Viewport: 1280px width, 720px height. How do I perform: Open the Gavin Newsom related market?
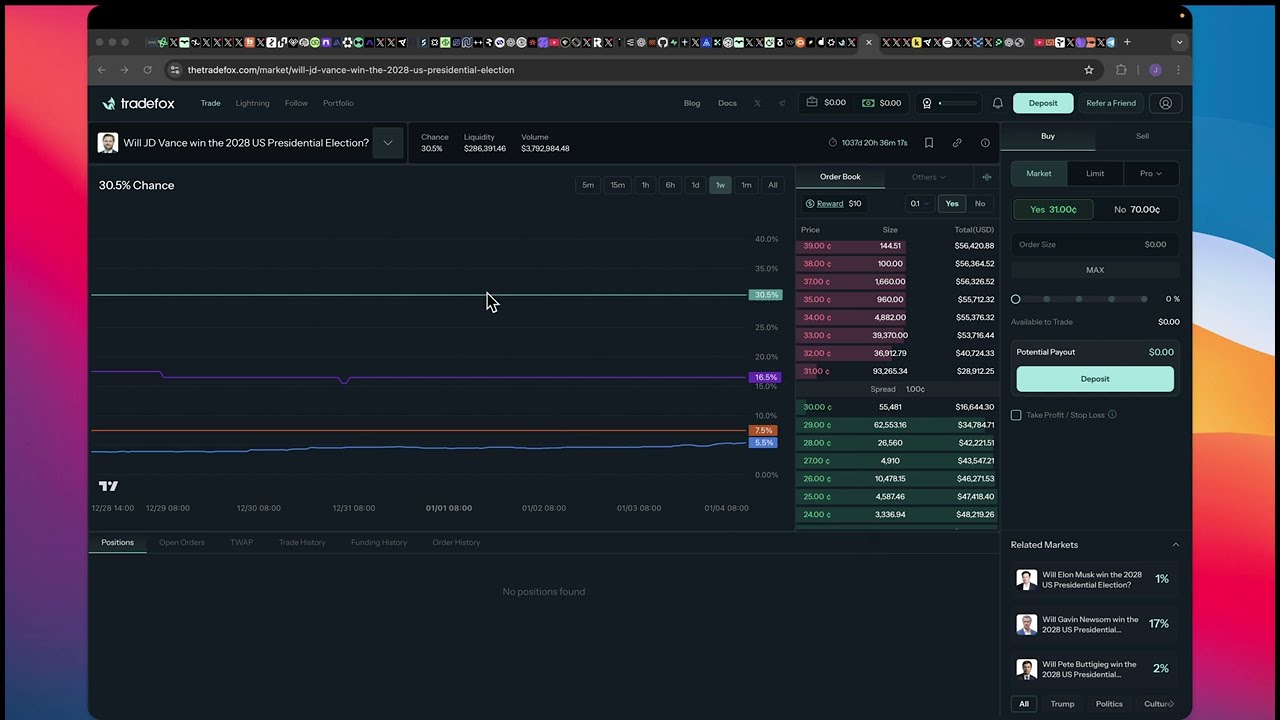click(x=1093, y=624)
